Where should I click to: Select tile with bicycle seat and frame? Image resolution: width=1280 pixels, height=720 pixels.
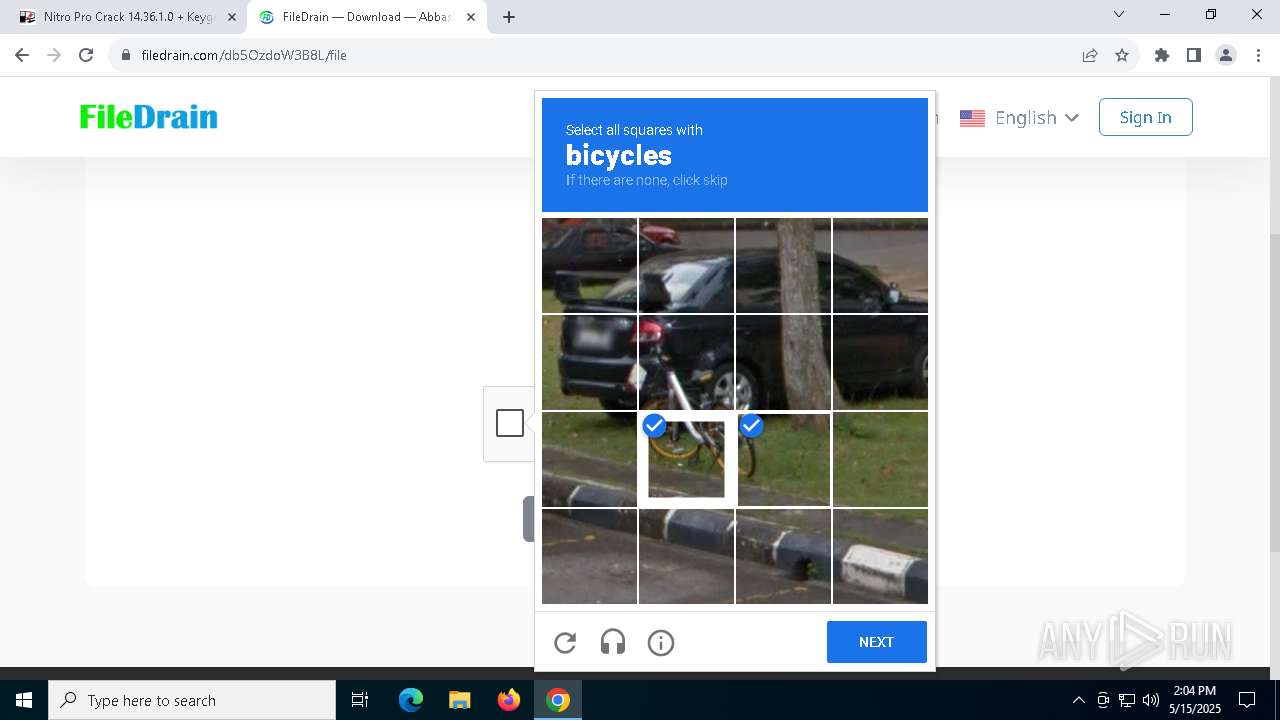point(686,362)
